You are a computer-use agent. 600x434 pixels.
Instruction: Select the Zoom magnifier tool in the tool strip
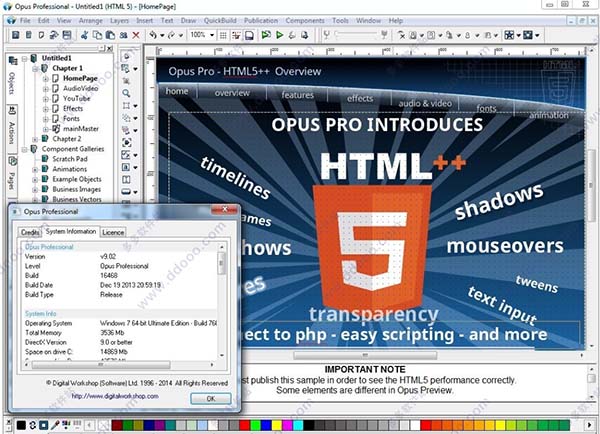pyautogui.click(x=126, y=93)
